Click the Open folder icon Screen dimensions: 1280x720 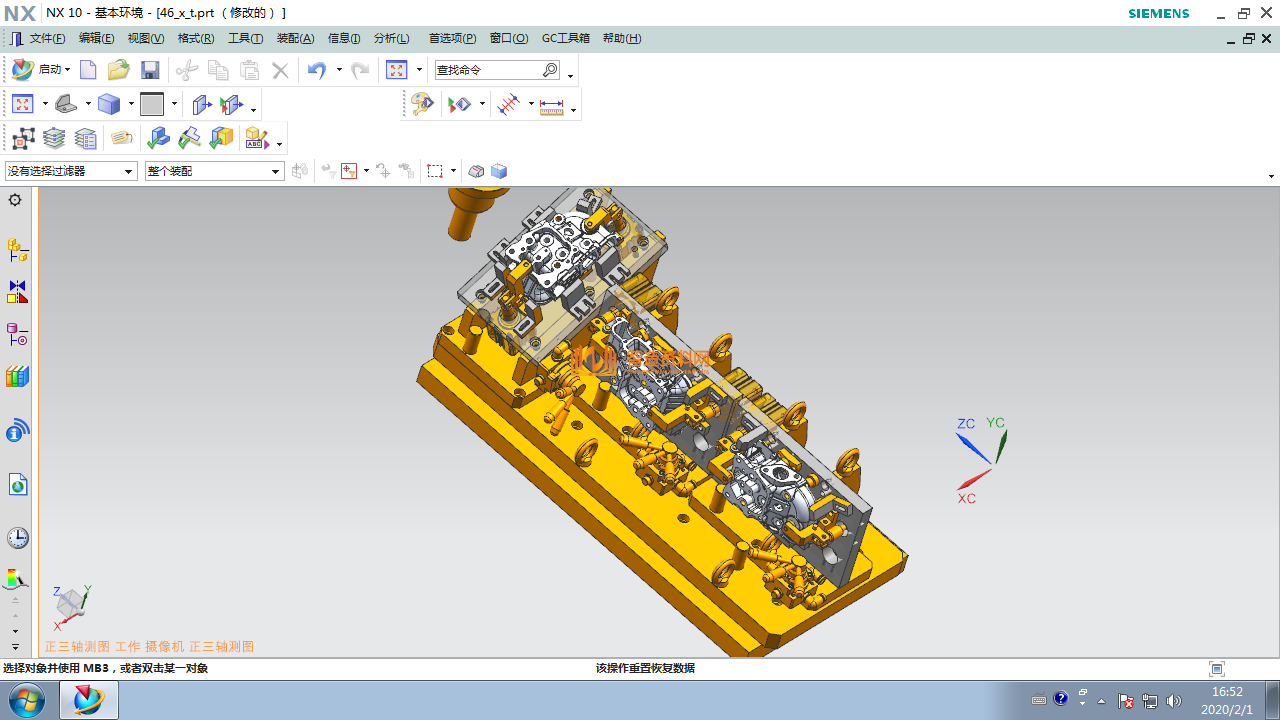tap(119, 70)
